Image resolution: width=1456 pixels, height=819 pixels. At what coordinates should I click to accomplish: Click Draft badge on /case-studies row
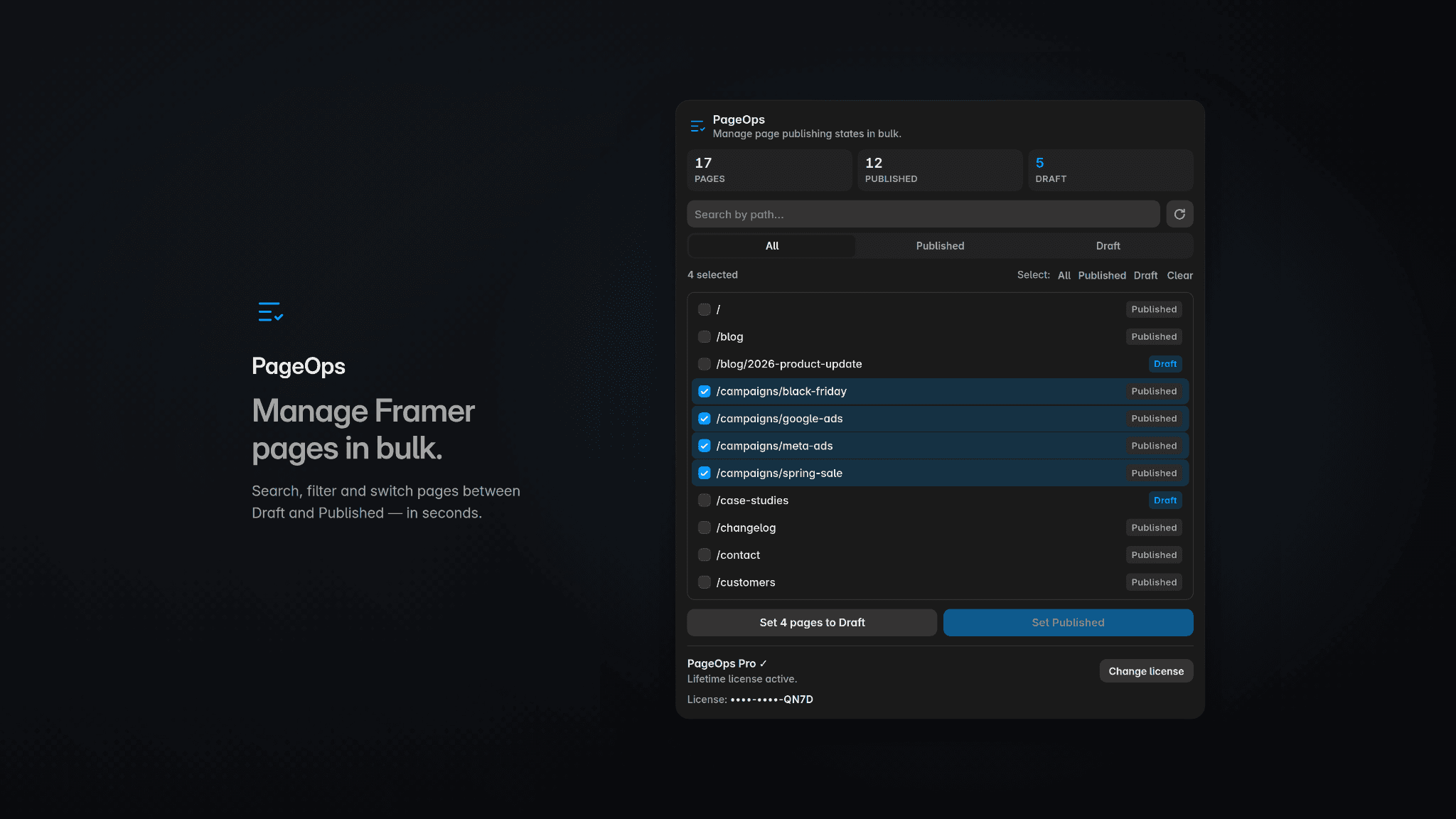pyautogui.click(x=1165, y=500)
